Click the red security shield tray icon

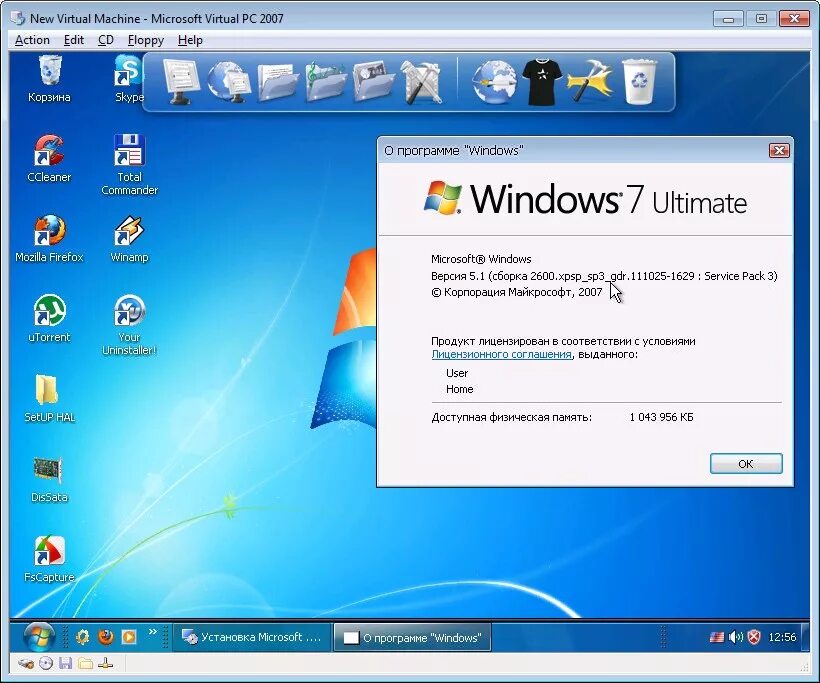coord(754,637)
